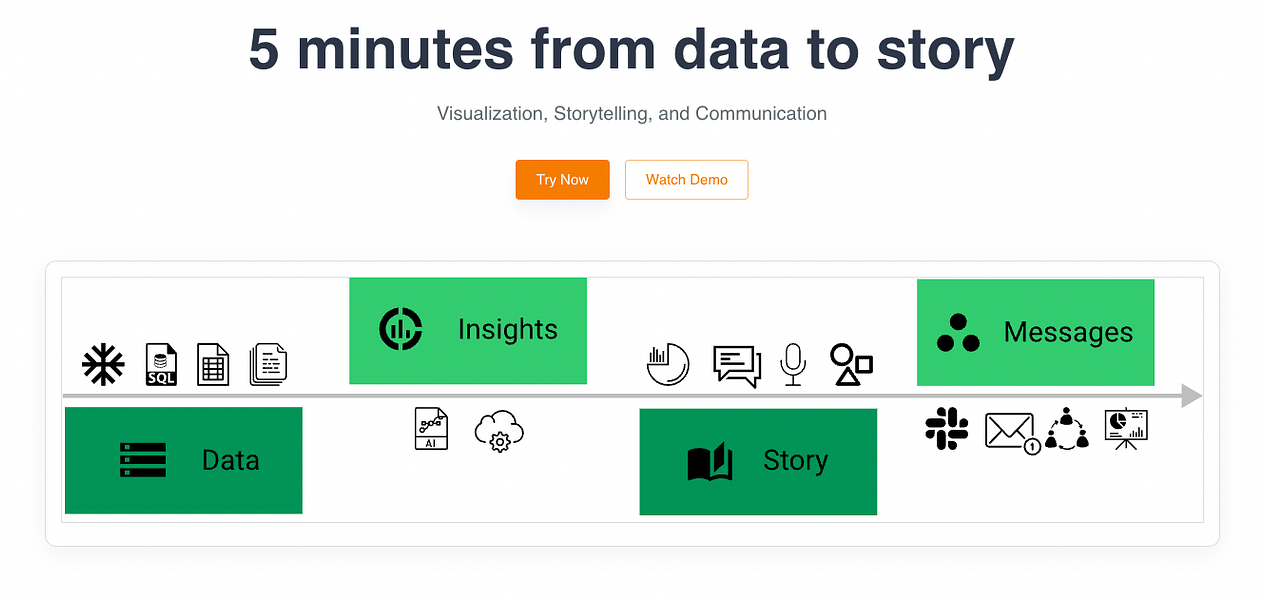
Task: Select the Story box with book icon
Action: [757, 461]
